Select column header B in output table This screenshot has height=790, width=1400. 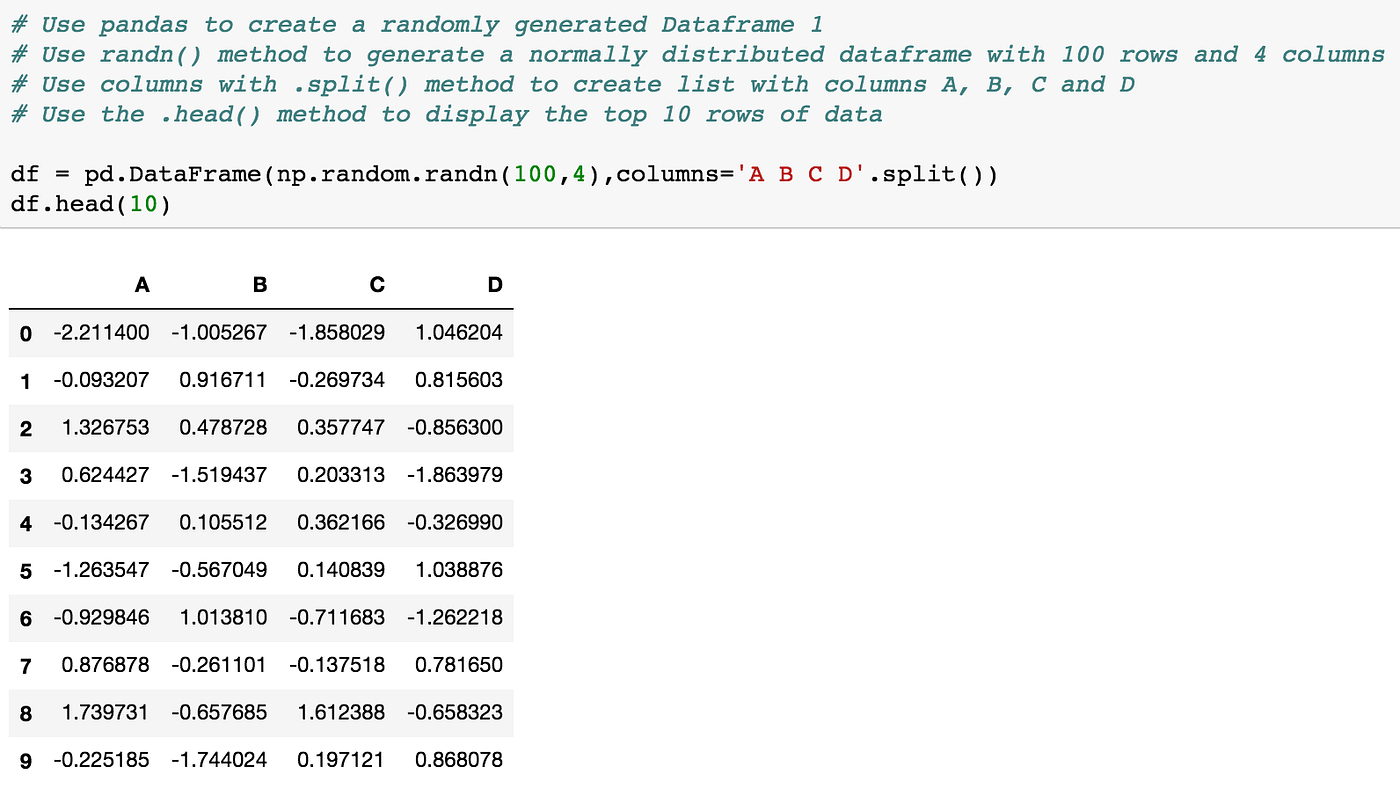(x=260, y=284)
